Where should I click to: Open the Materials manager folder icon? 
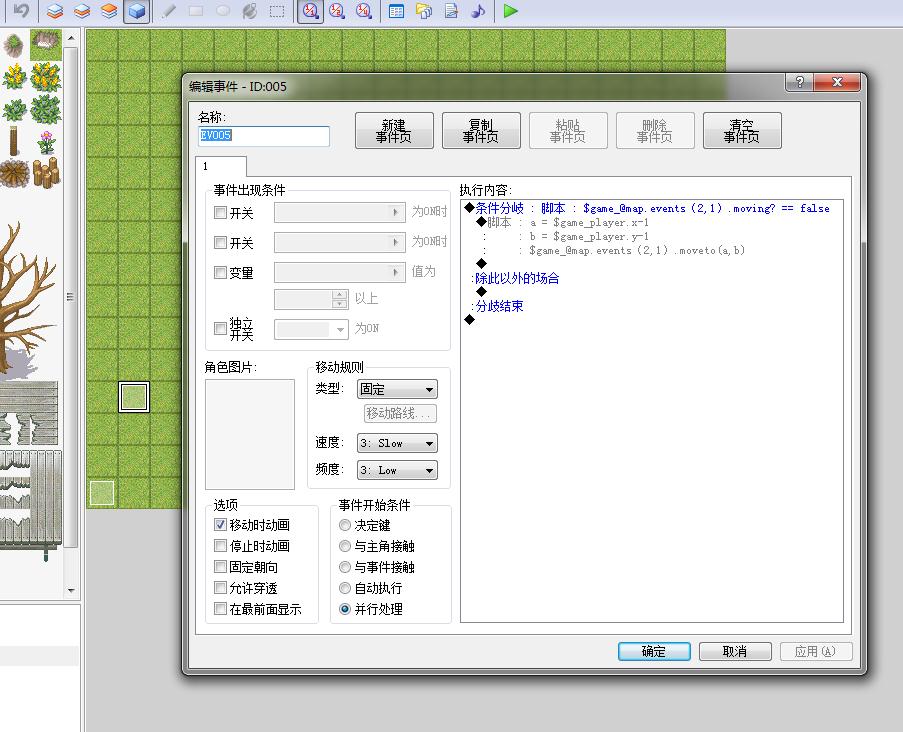point(423,10)
